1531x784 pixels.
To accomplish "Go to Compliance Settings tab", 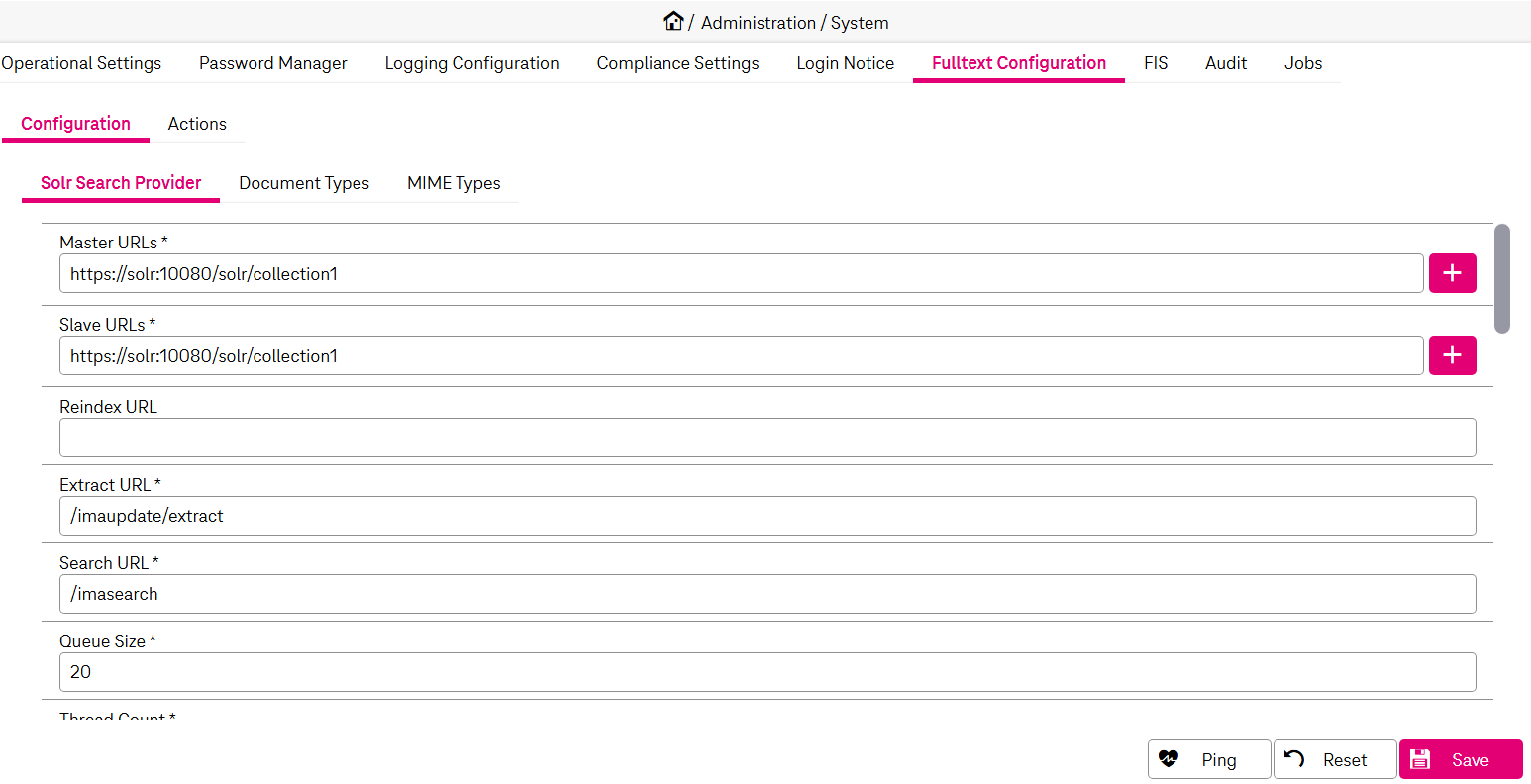I will [677, 63].
